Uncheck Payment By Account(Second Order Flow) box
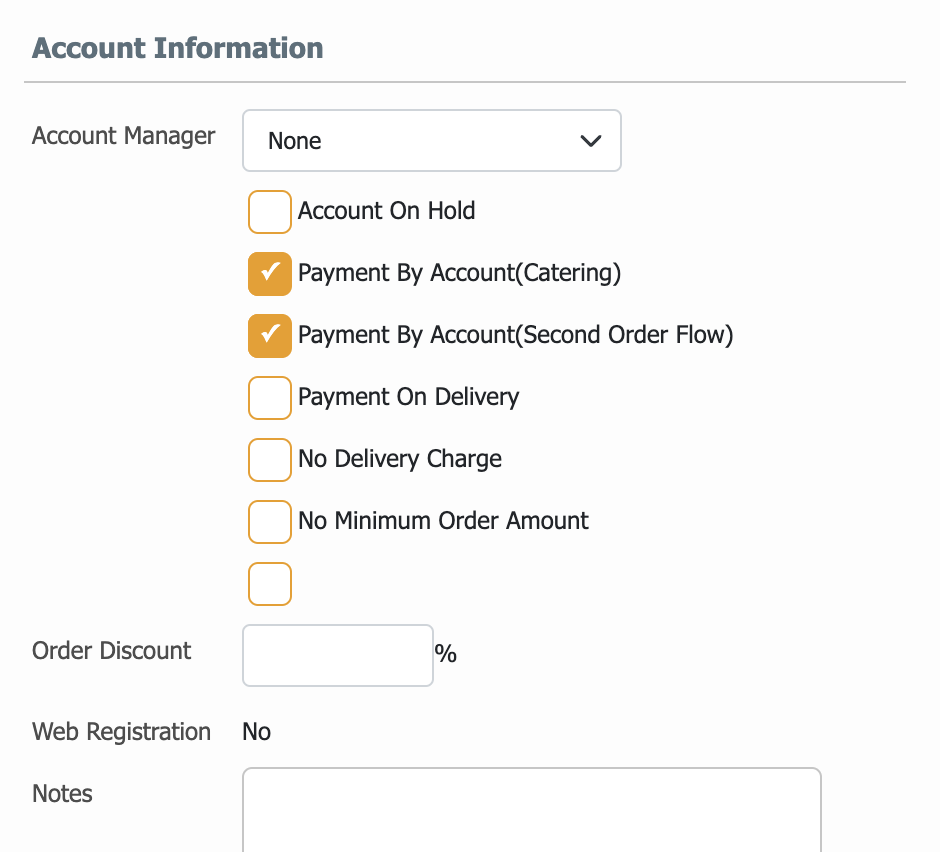This screenshot has height=852, width=940. (270, 336)
